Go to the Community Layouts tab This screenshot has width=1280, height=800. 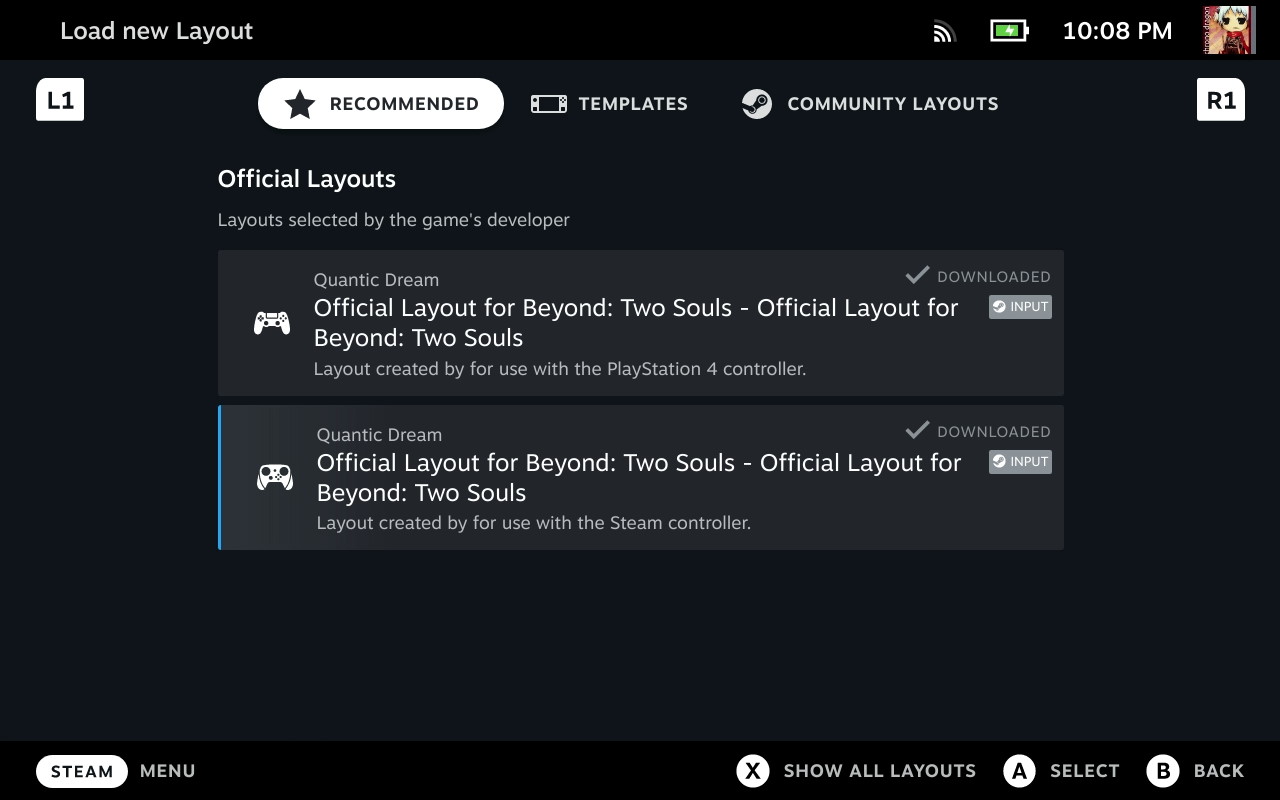coord(869,104)
